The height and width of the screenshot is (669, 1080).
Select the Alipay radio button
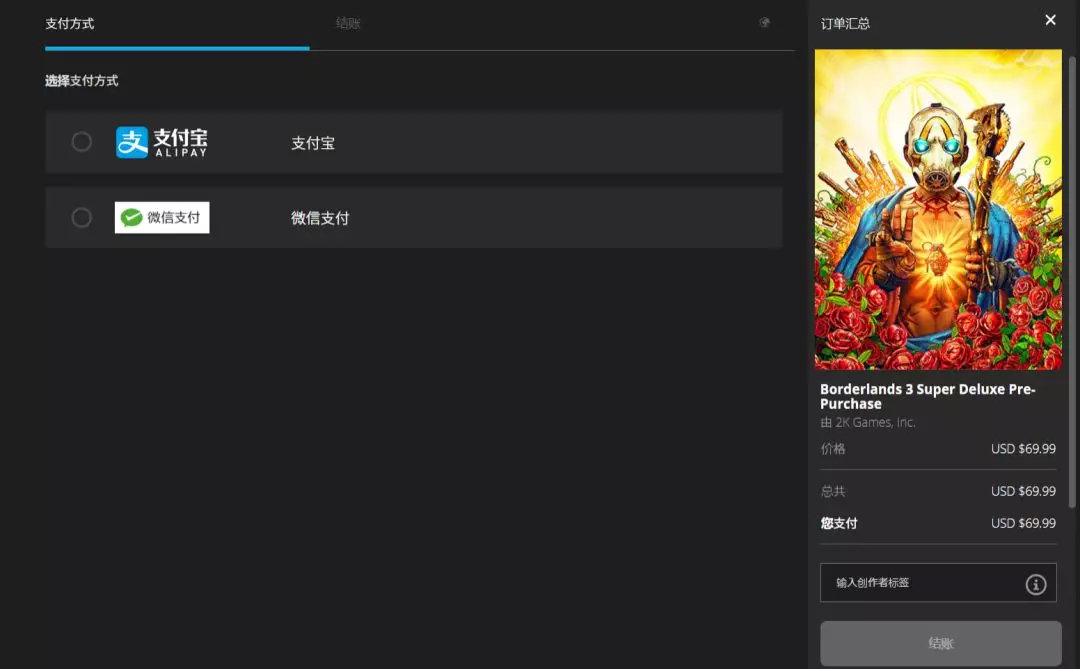coord(81,142)
